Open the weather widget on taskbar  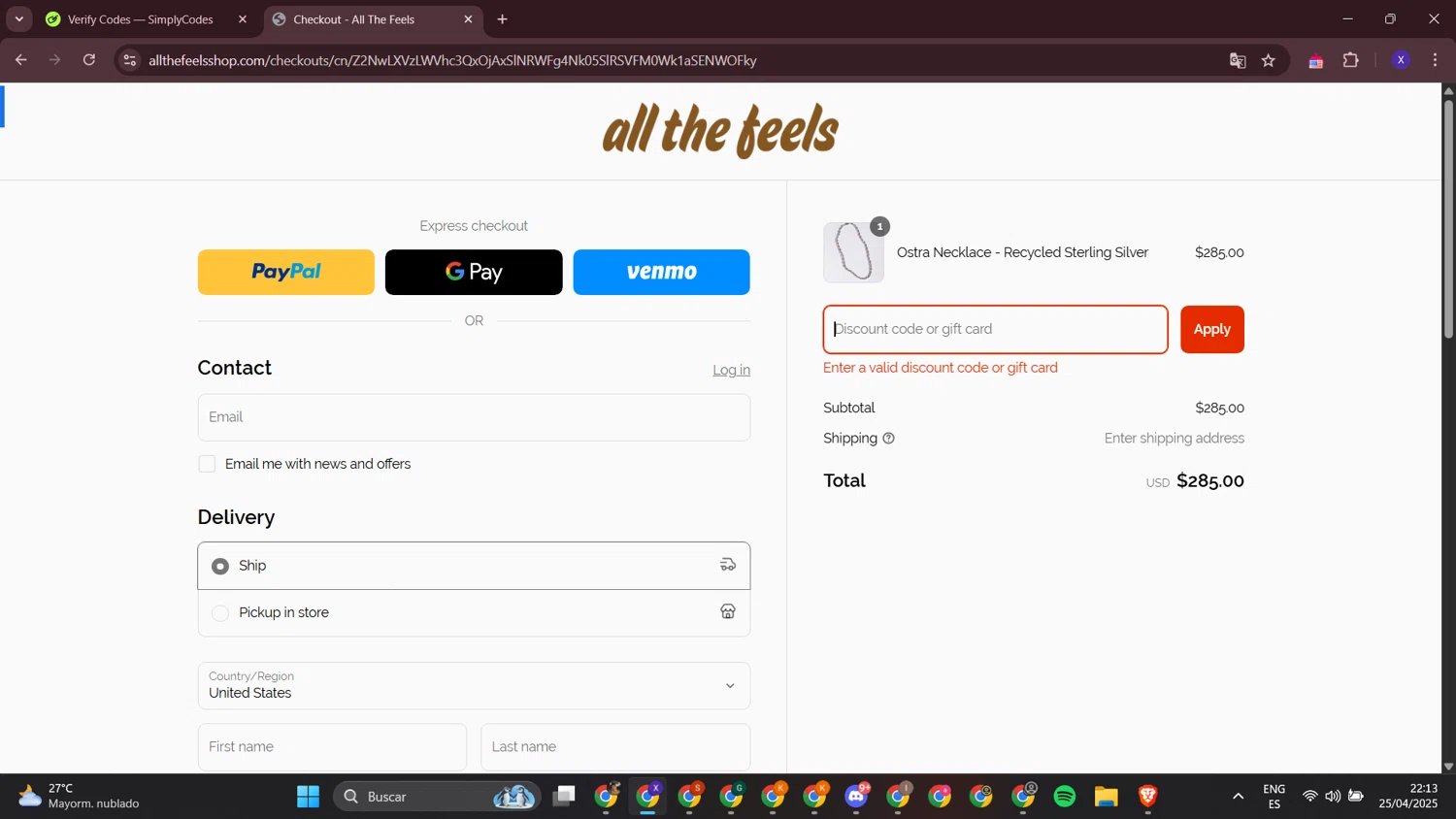click(x=80, y=797)
